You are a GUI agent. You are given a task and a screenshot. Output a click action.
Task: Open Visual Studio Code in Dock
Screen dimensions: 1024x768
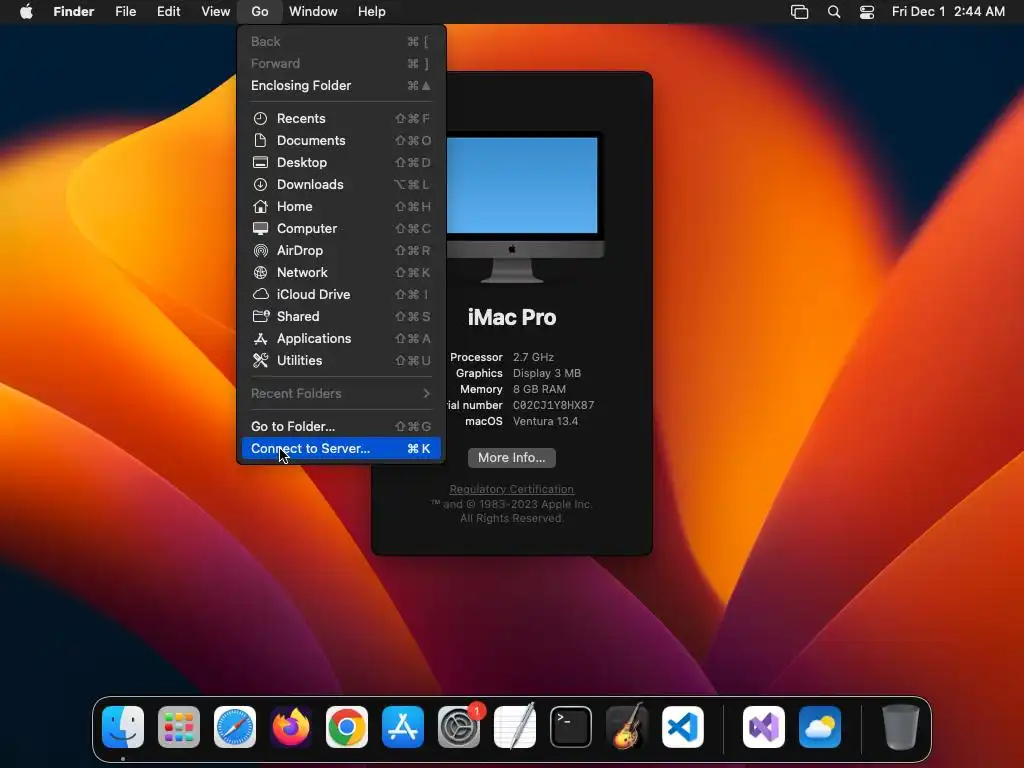pyautogui.click(x=683, y=727)
